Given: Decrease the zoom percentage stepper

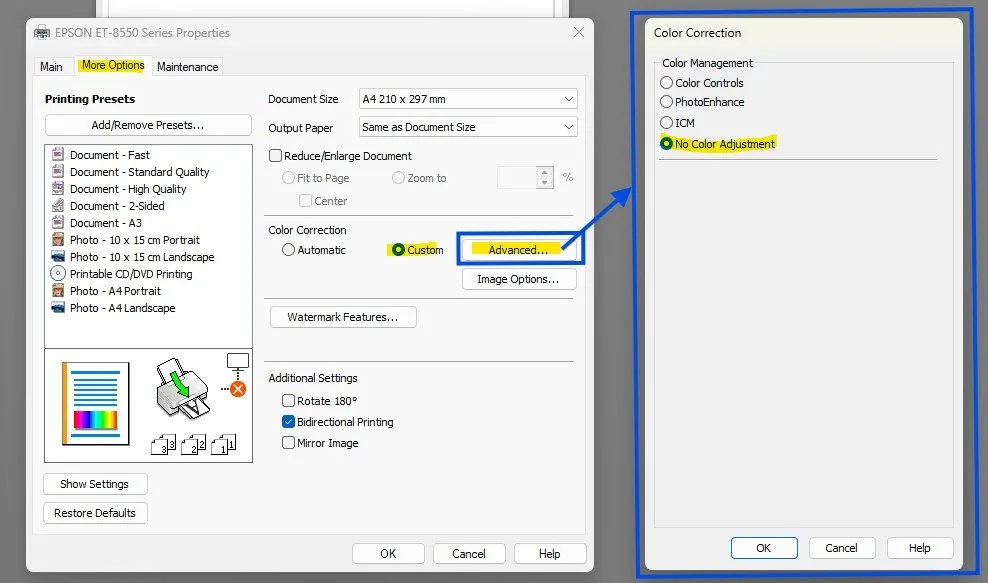Looking at the screenshot, I should click(545, 183).
